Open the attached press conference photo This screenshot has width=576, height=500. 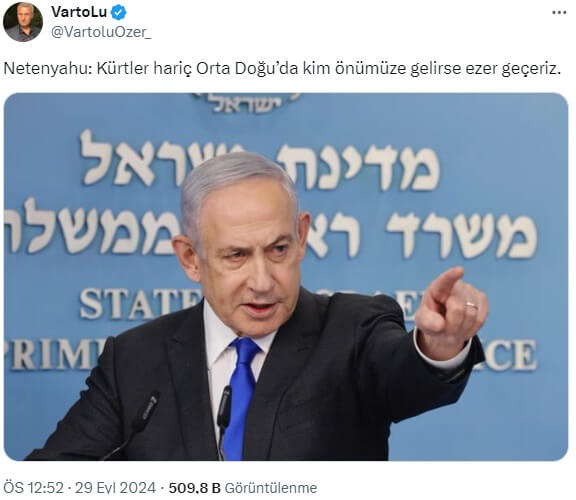pos(286,277)
